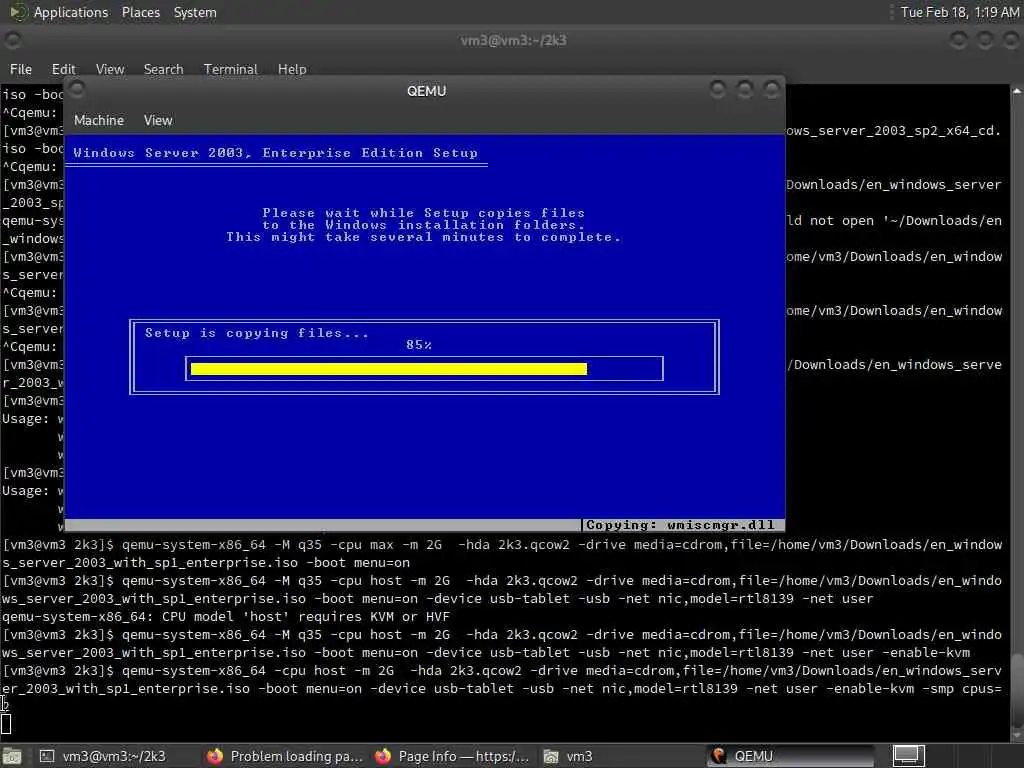This screenshot has width=1024, height=768.
Task: Open the terminal Help menu
Action: [292, 69]
